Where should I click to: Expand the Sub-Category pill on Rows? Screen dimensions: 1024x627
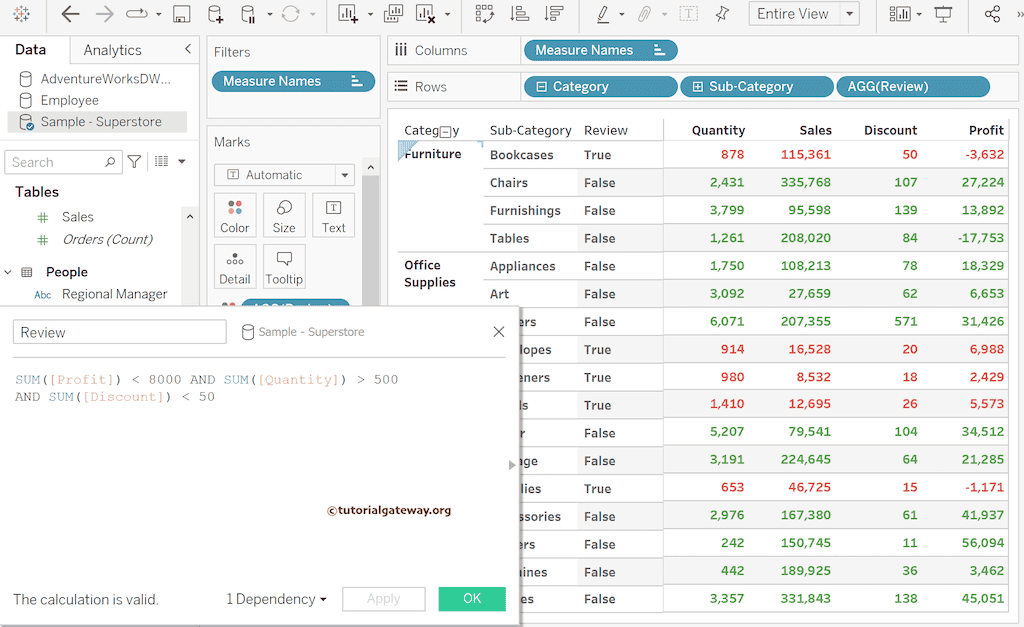697,87
